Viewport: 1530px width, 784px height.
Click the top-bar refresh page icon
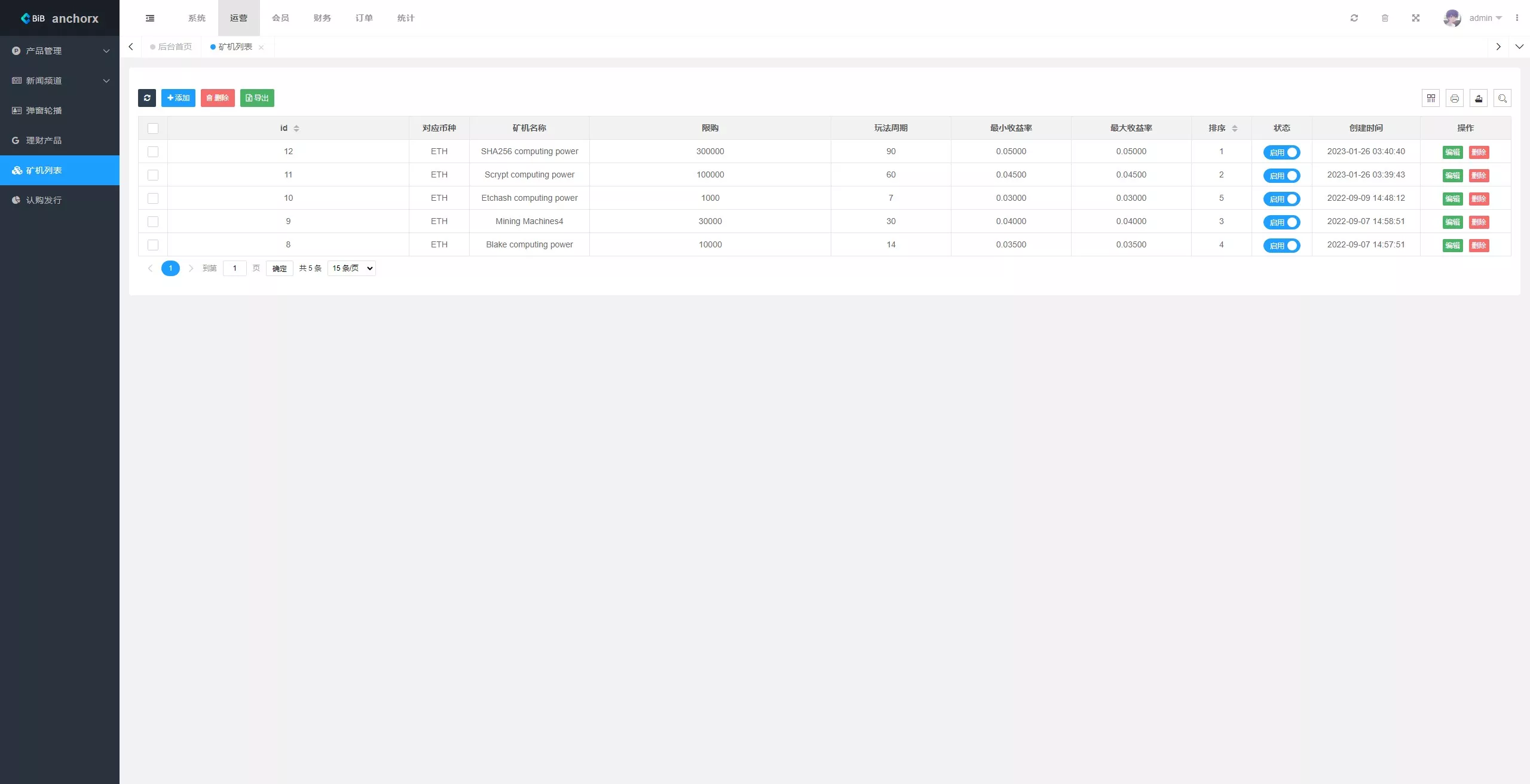[x=1354, y=18]
